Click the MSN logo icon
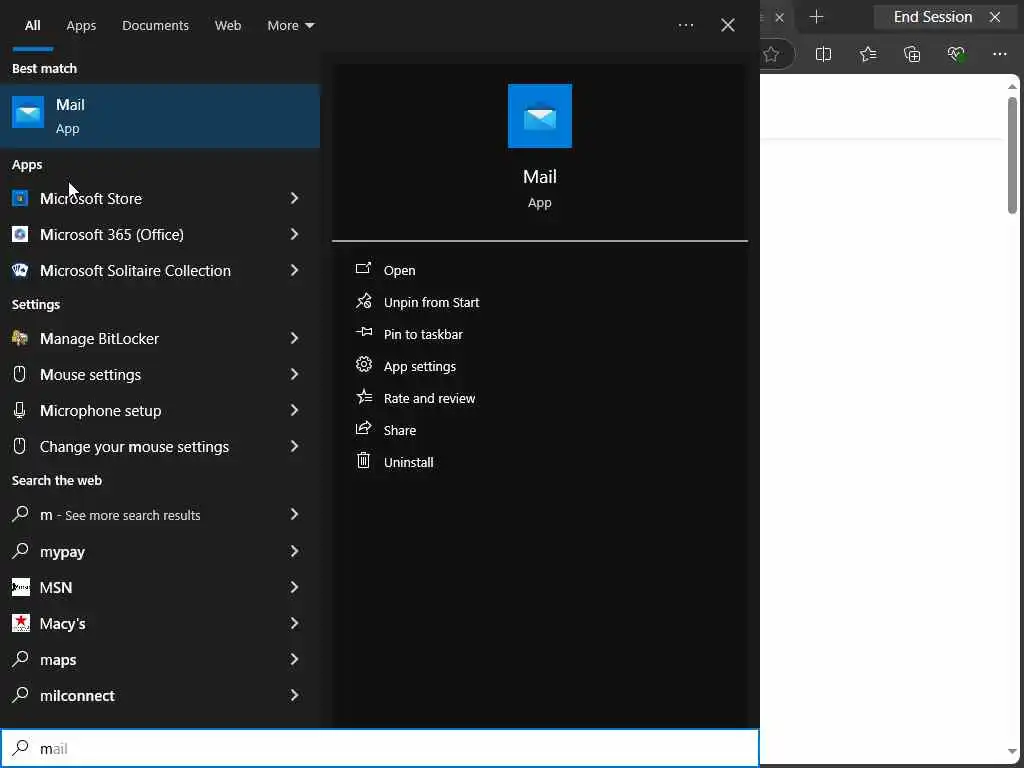This screenshot has width=1024, height=768. click(21, 587)
